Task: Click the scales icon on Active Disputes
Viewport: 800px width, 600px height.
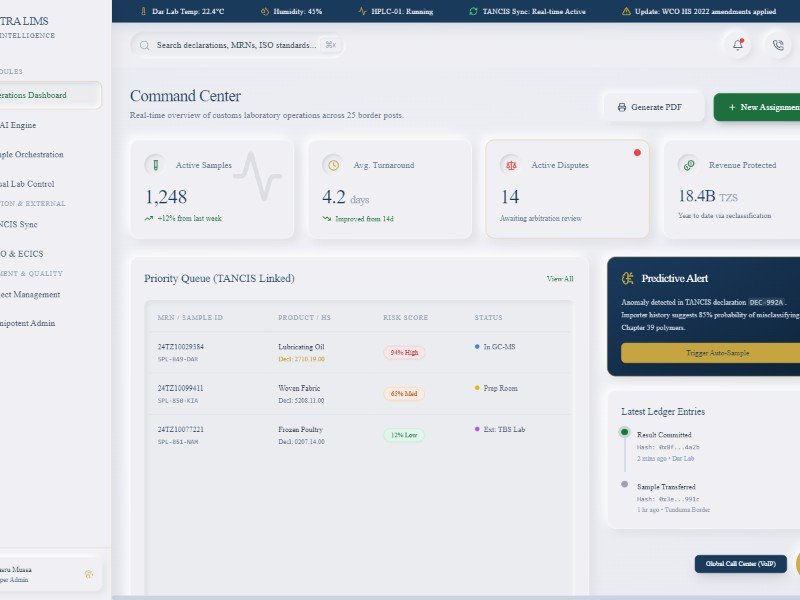Action: pyautogui.click(x=511, y=165)
